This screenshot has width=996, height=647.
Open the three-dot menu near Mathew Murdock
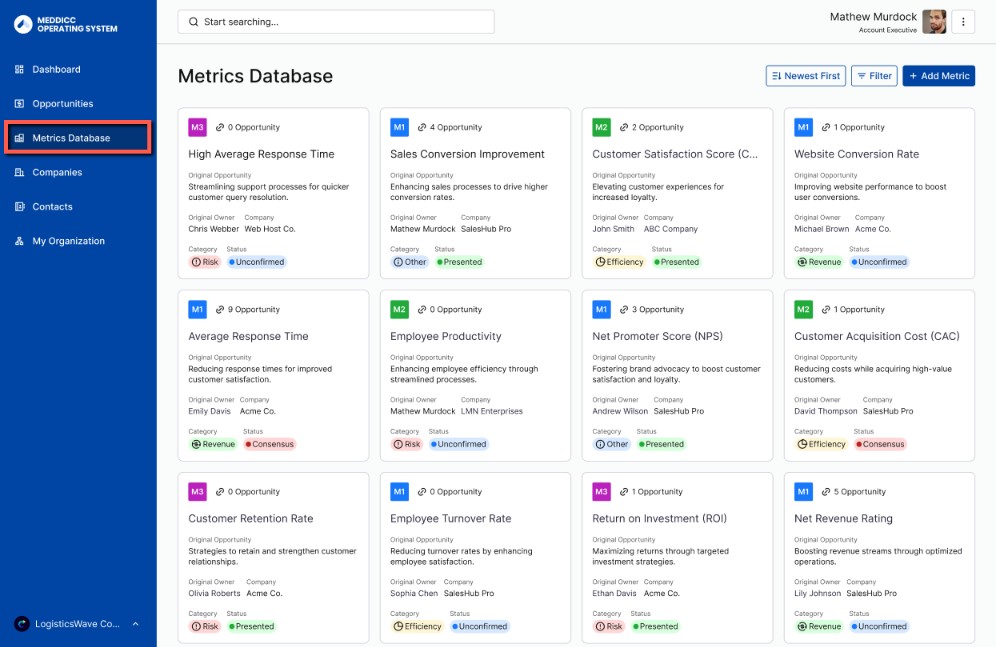click(x=963, y=22)
